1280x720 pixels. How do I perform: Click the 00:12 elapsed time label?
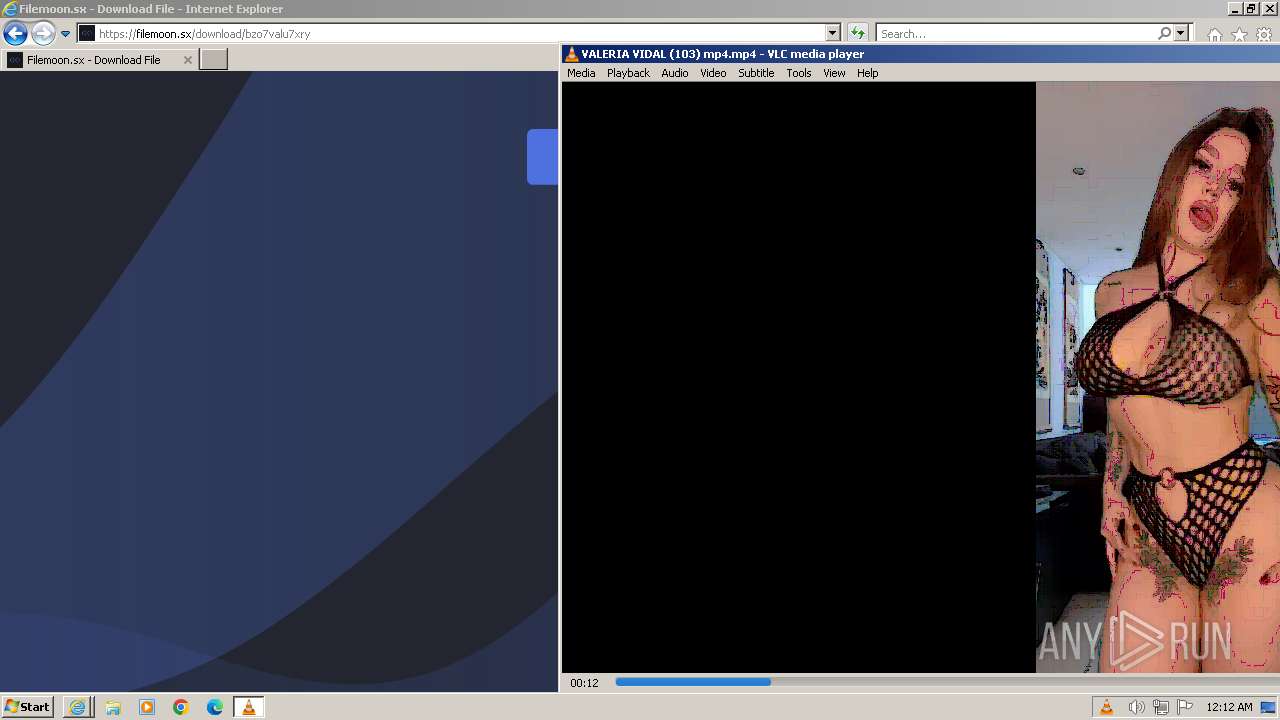pyautogui.click(x=584, y=683)
